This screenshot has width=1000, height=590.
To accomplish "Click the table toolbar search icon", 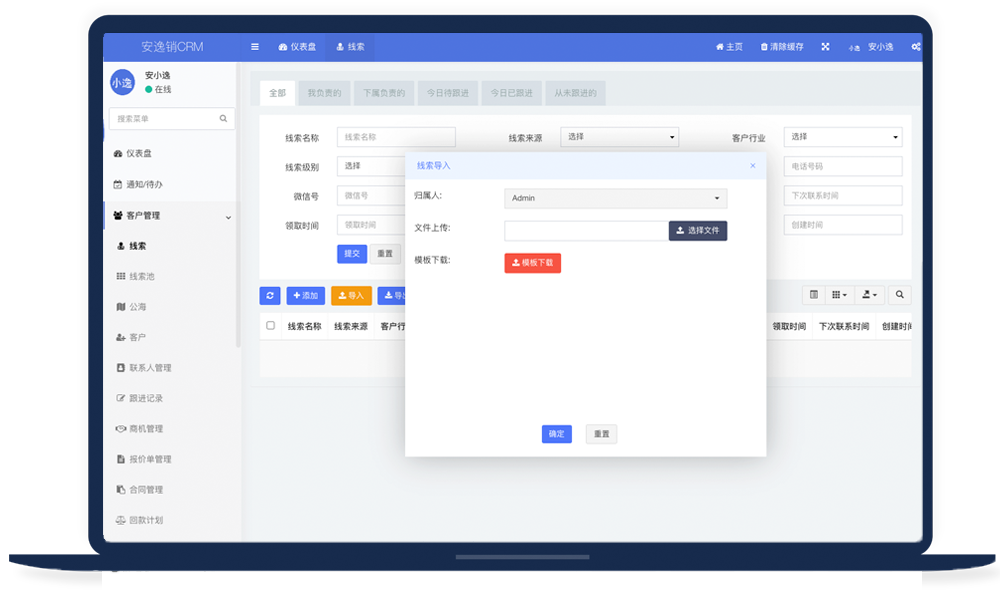I will [899, 295].
